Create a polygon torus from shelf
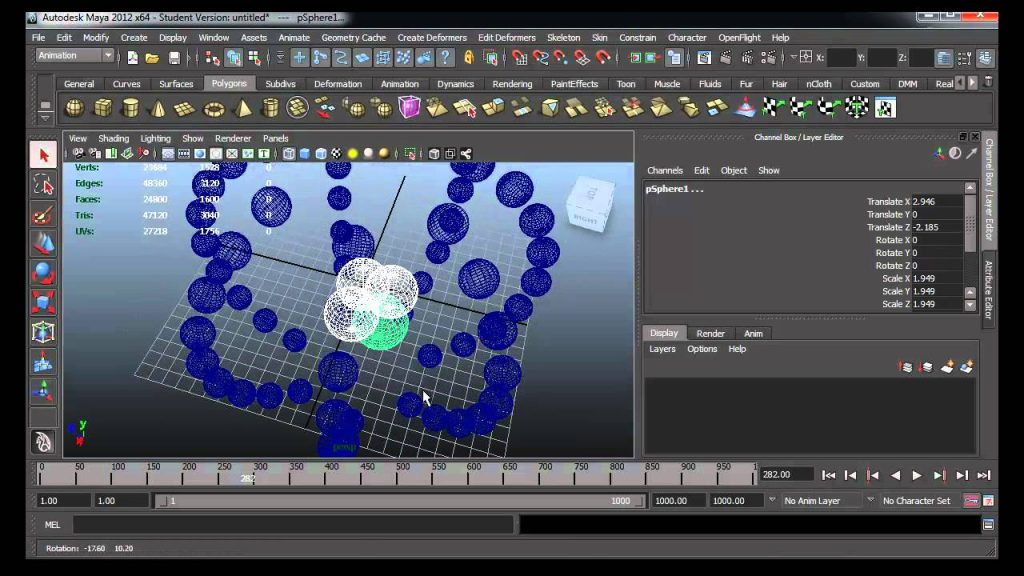 214,108
